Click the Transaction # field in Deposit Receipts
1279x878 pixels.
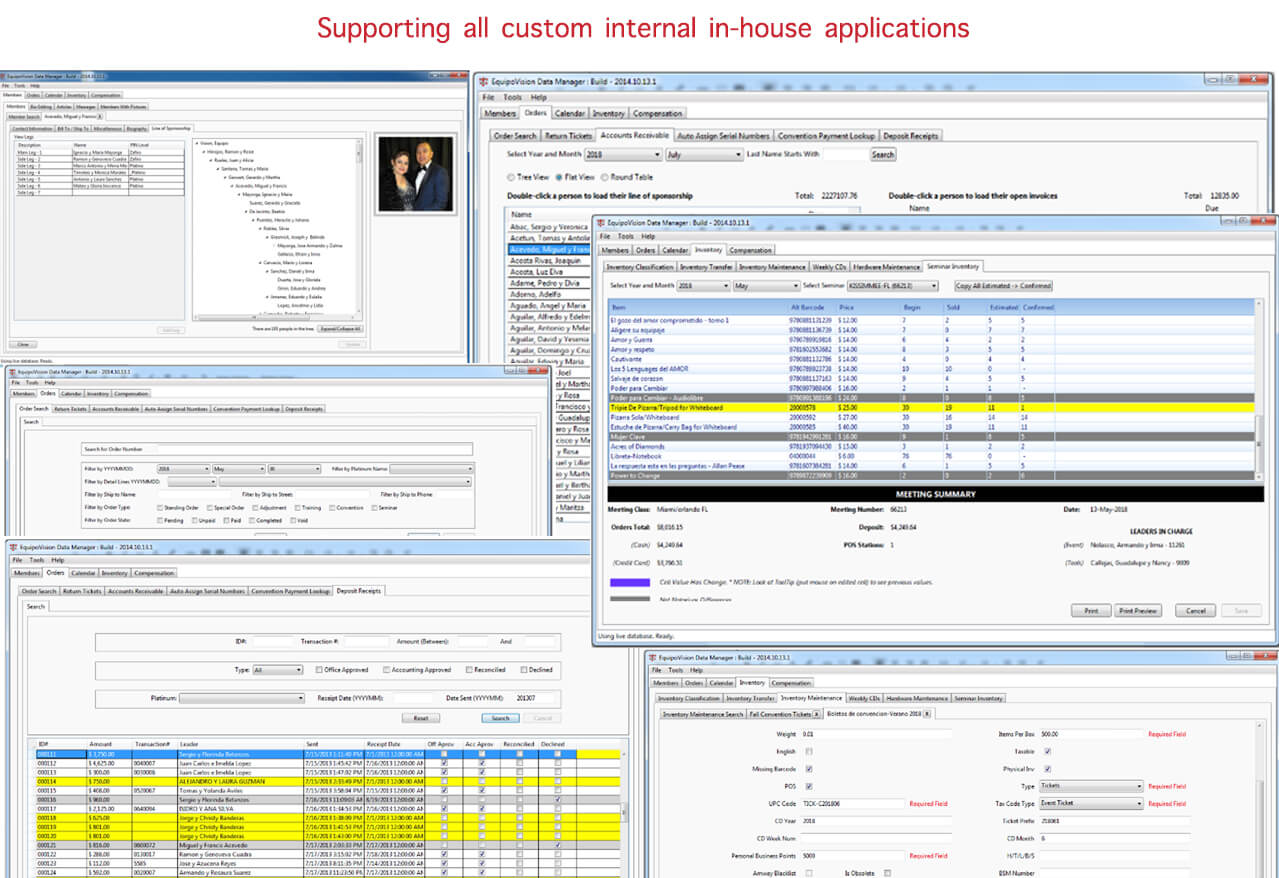[367, 641]
